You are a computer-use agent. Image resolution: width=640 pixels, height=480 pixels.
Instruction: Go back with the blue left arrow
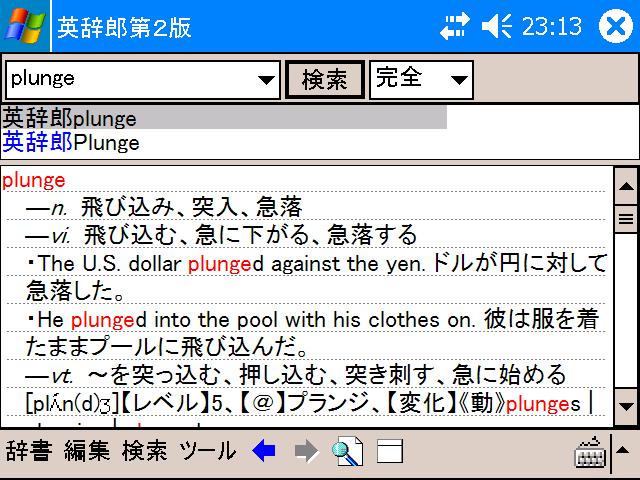click(264, 451)
